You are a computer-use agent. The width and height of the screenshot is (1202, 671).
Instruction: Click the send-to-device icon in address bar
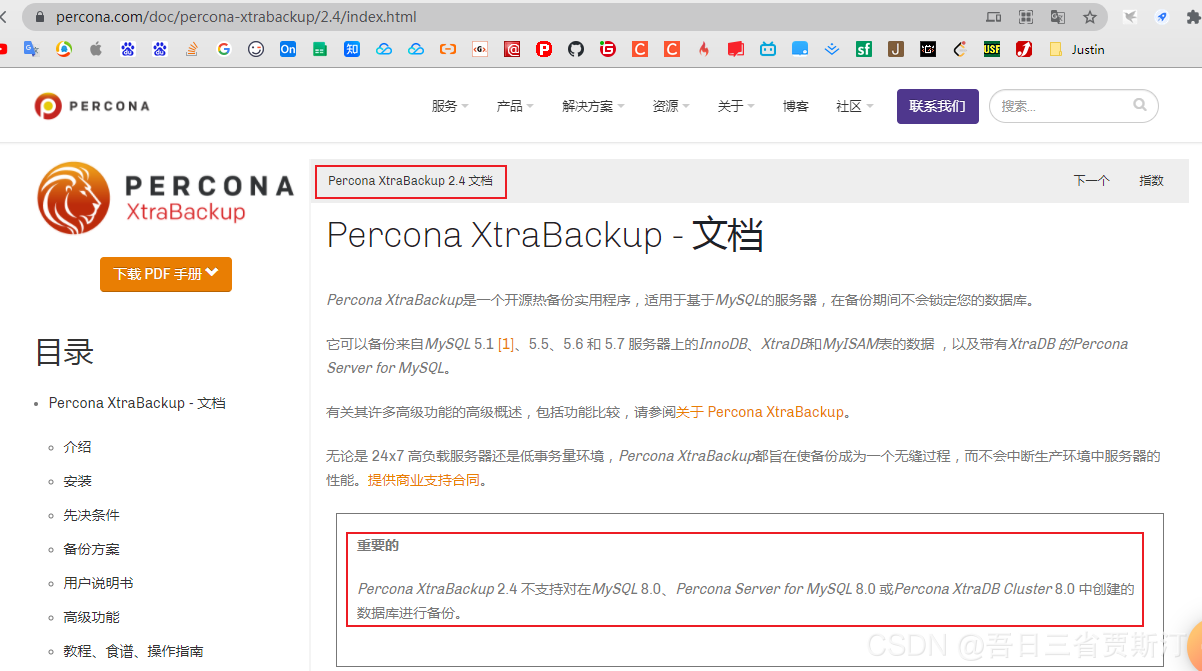(993, 17)
